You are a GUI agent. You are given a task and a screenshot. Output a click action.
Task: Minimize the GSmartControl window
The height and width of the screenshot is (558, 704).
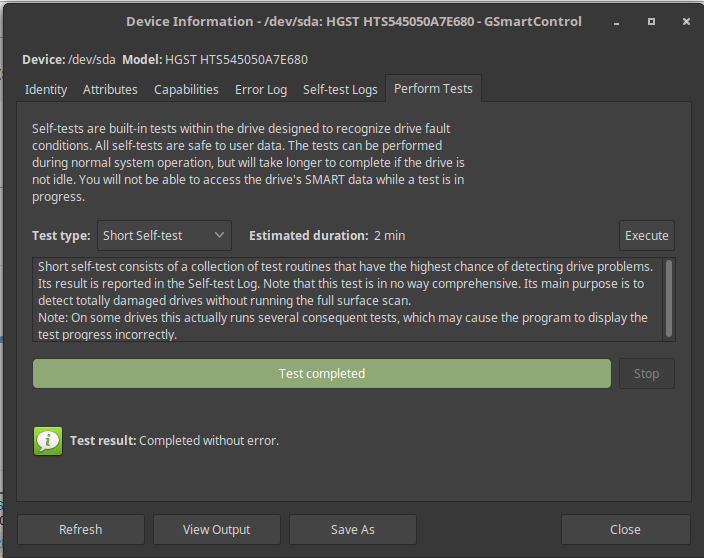coord(616,22)
